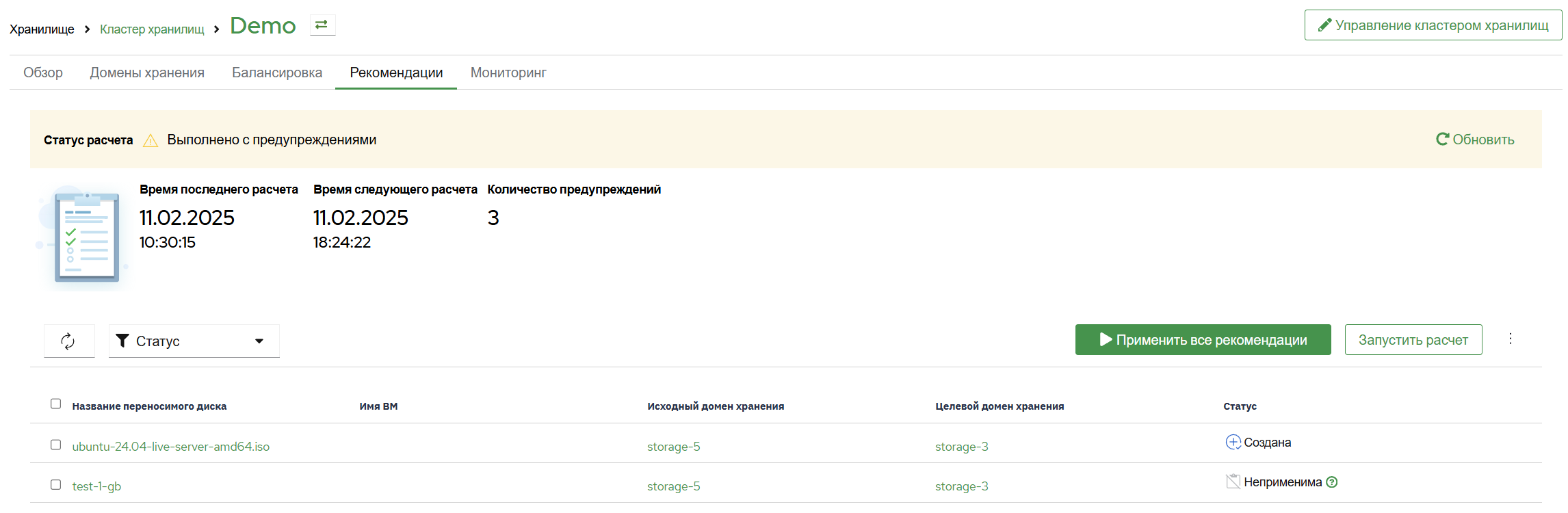Click Выполнено с предупреждениями status text
This screenshot has width=1568, height=513.
coord(272,140)
